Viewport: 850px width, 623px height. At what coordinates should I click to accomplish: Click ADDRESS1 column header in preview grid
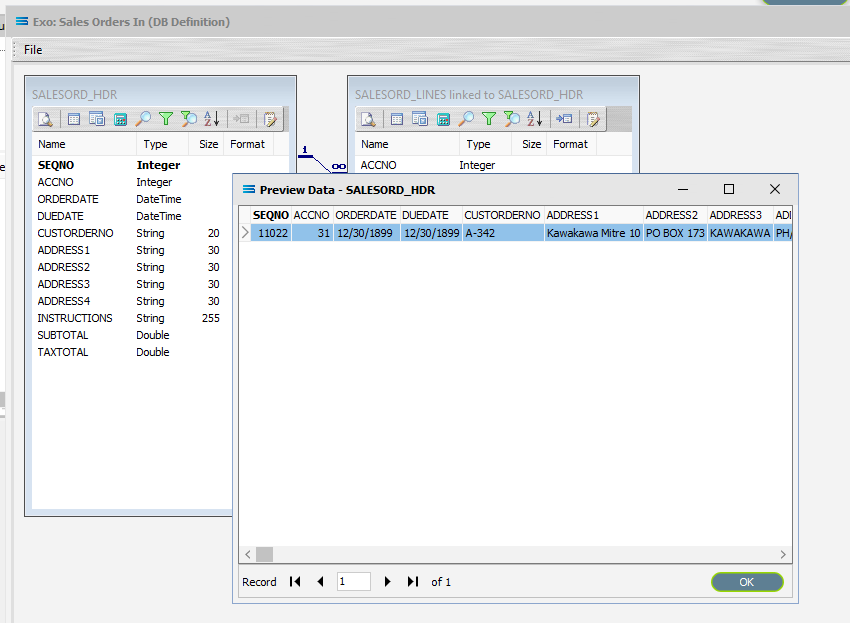594,215
